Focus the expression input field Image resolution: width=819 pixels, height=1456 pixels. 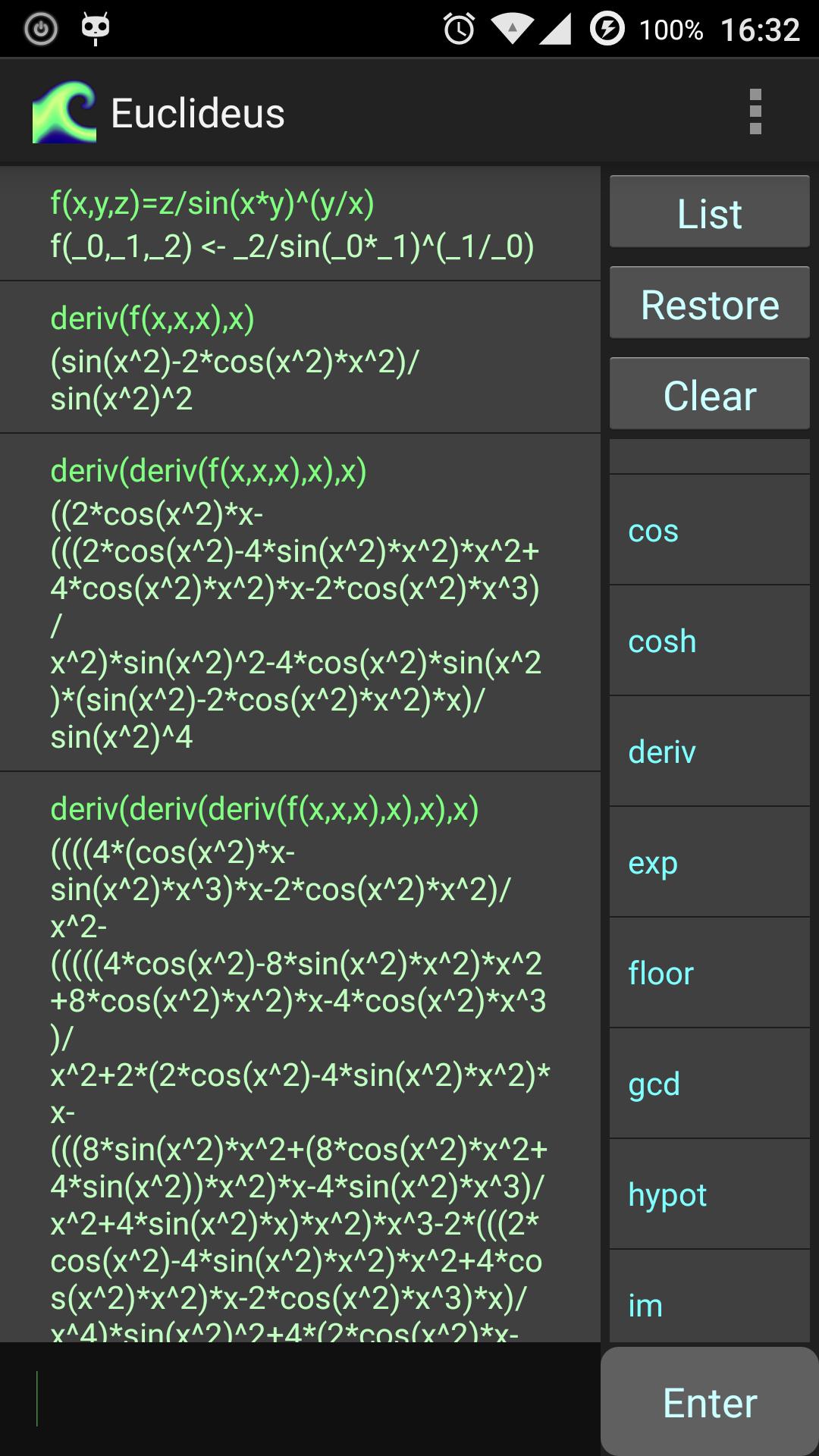[300, 1398]
